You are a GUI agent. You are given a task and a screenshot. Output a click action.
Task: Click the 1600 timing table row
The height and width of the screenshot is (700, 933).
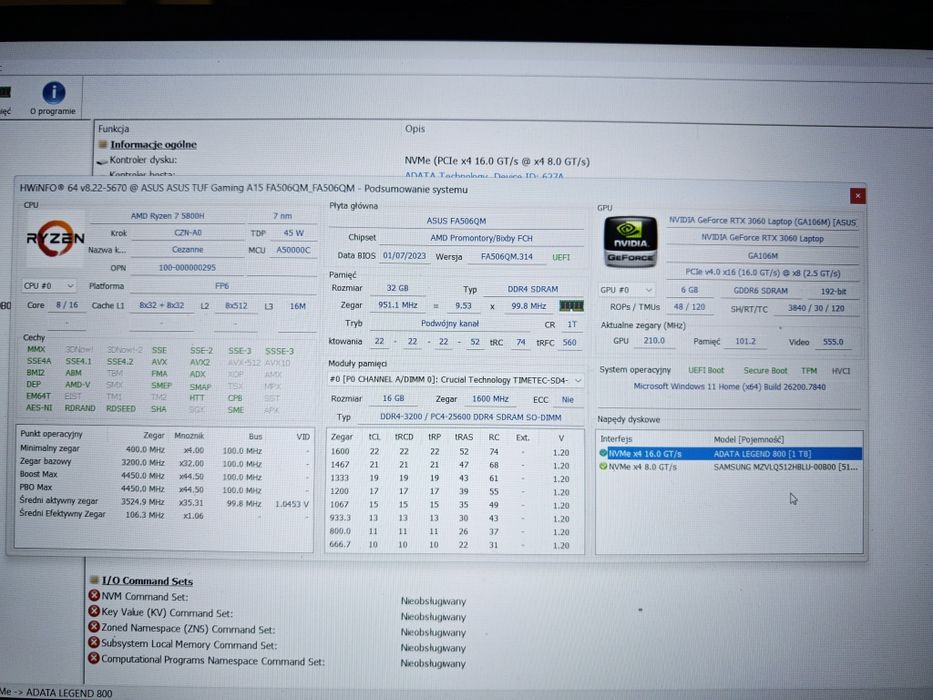455,452
